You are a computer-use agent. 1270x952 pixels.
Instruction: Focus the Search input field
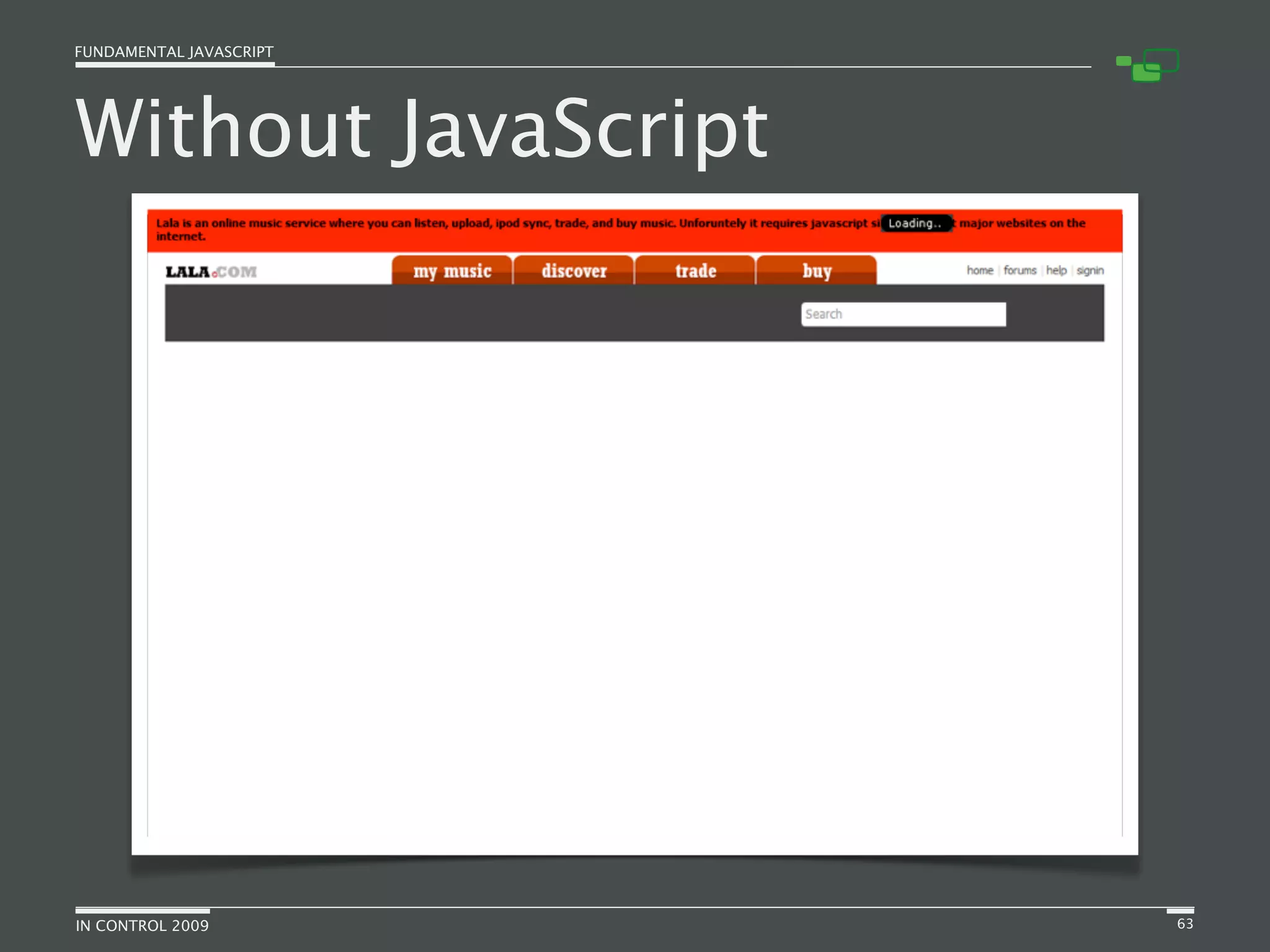click(903, 314)
